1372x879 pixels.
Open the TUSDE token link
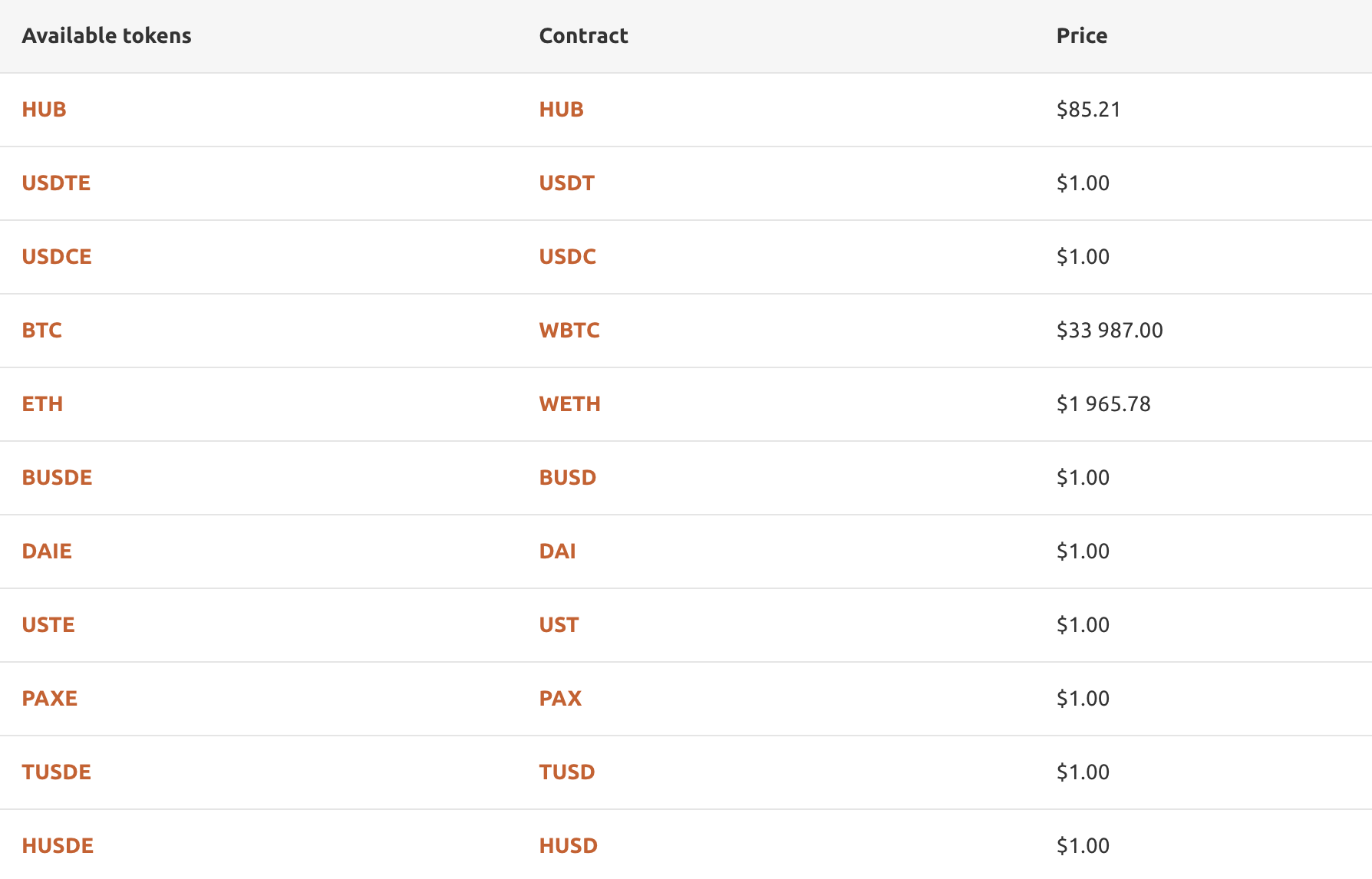(56, 772)
